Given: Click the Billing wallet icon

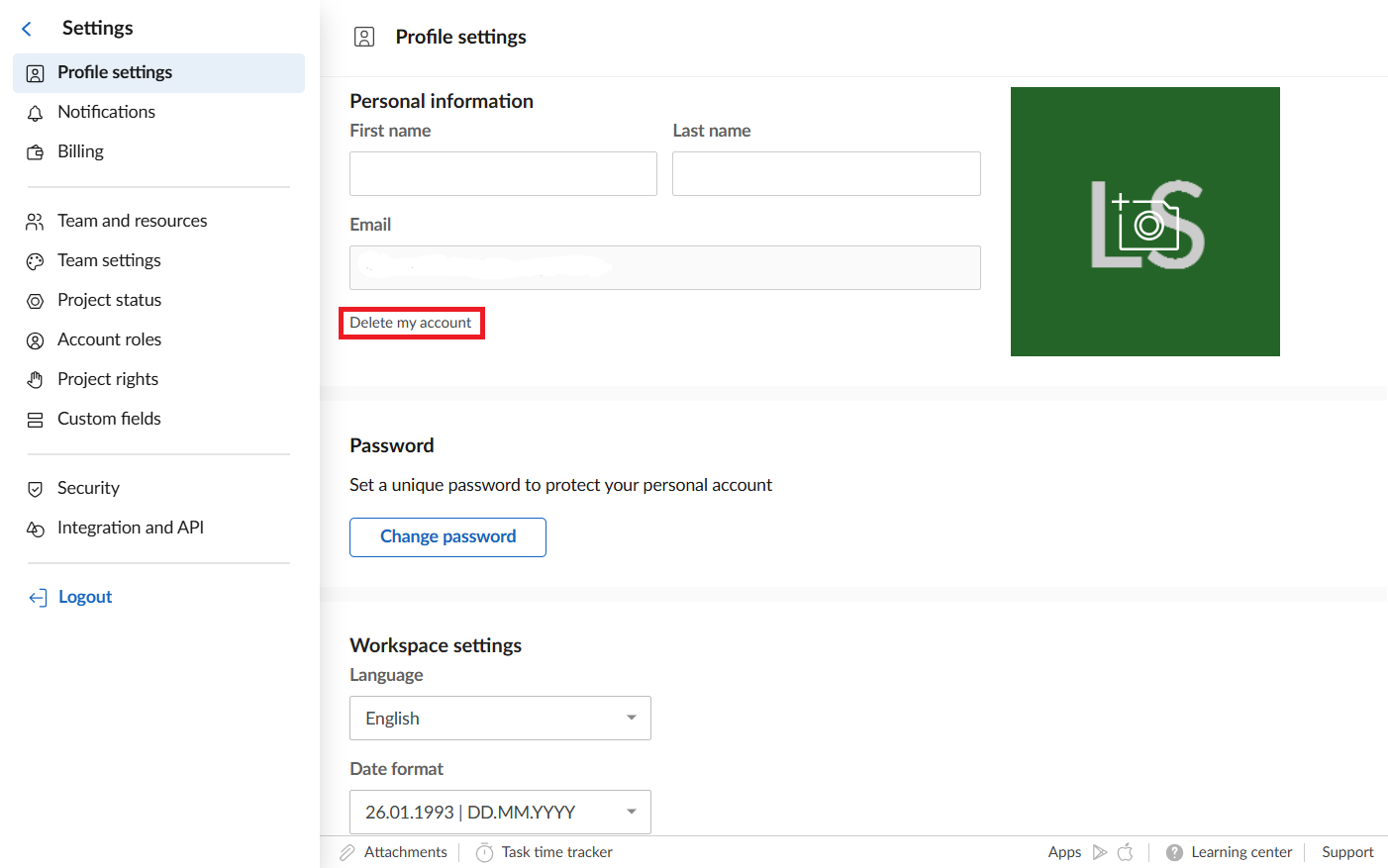Looking at the screenshot, I should click(35, 152).
